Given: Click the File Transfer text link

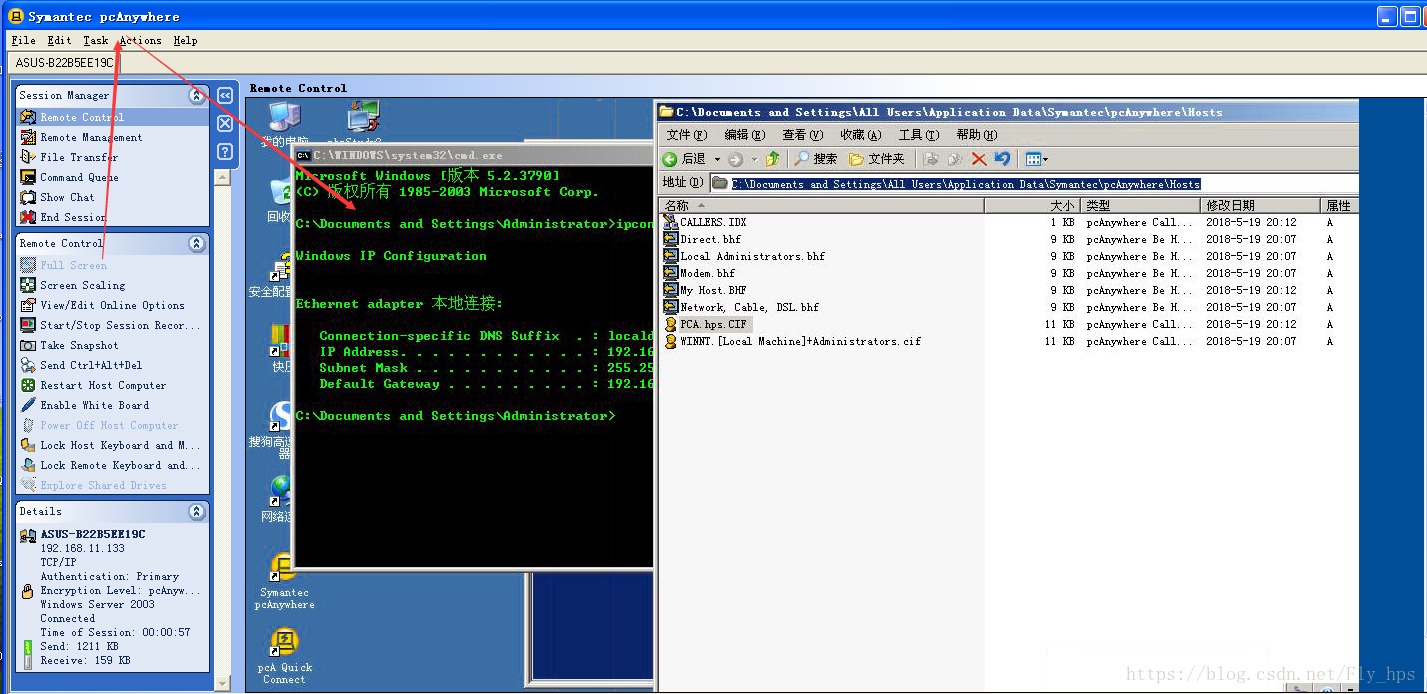Looking at the screenshot, I should click(79, 157).
